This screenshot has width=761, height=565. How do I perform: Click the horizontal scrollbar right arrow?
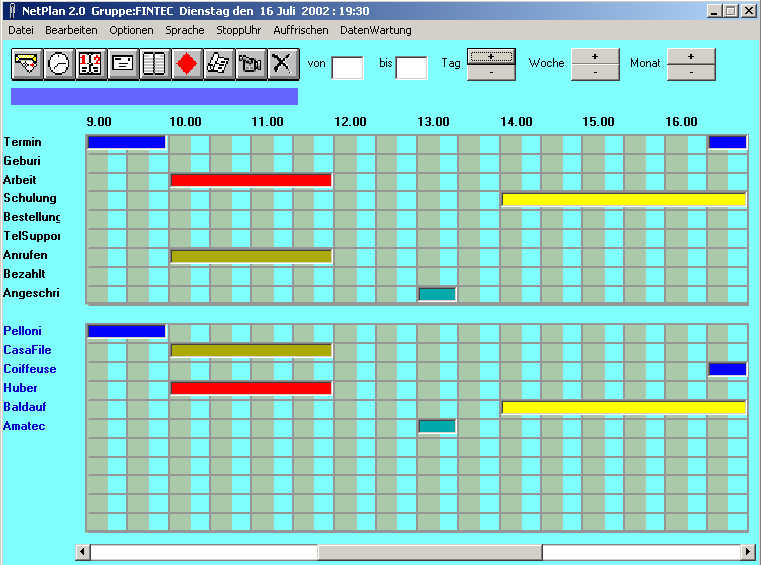click(748, 552)
